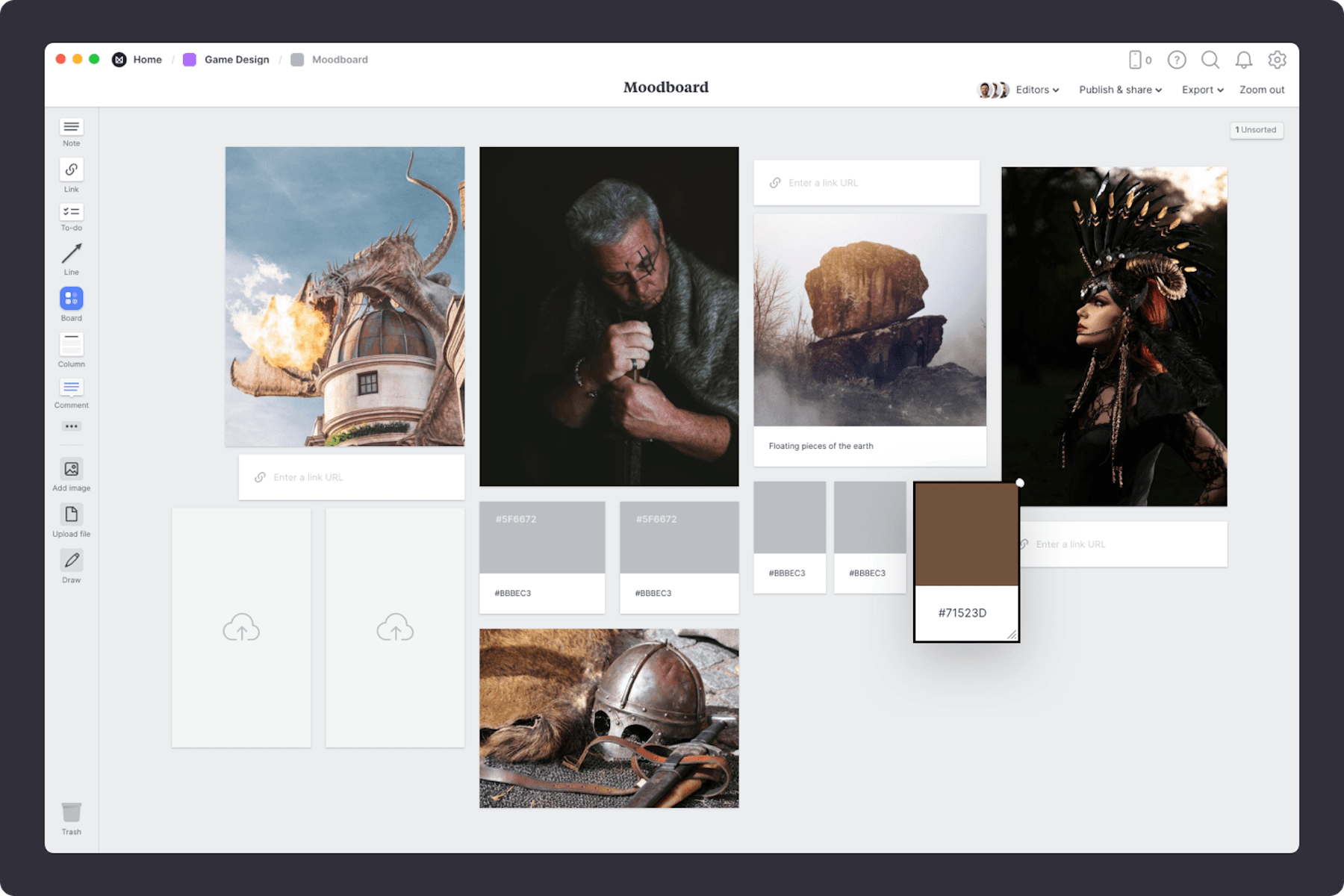This screenshot has height=896, width=1344.
Task: Open the Game Design board breadcrumb
Action: 237,59
